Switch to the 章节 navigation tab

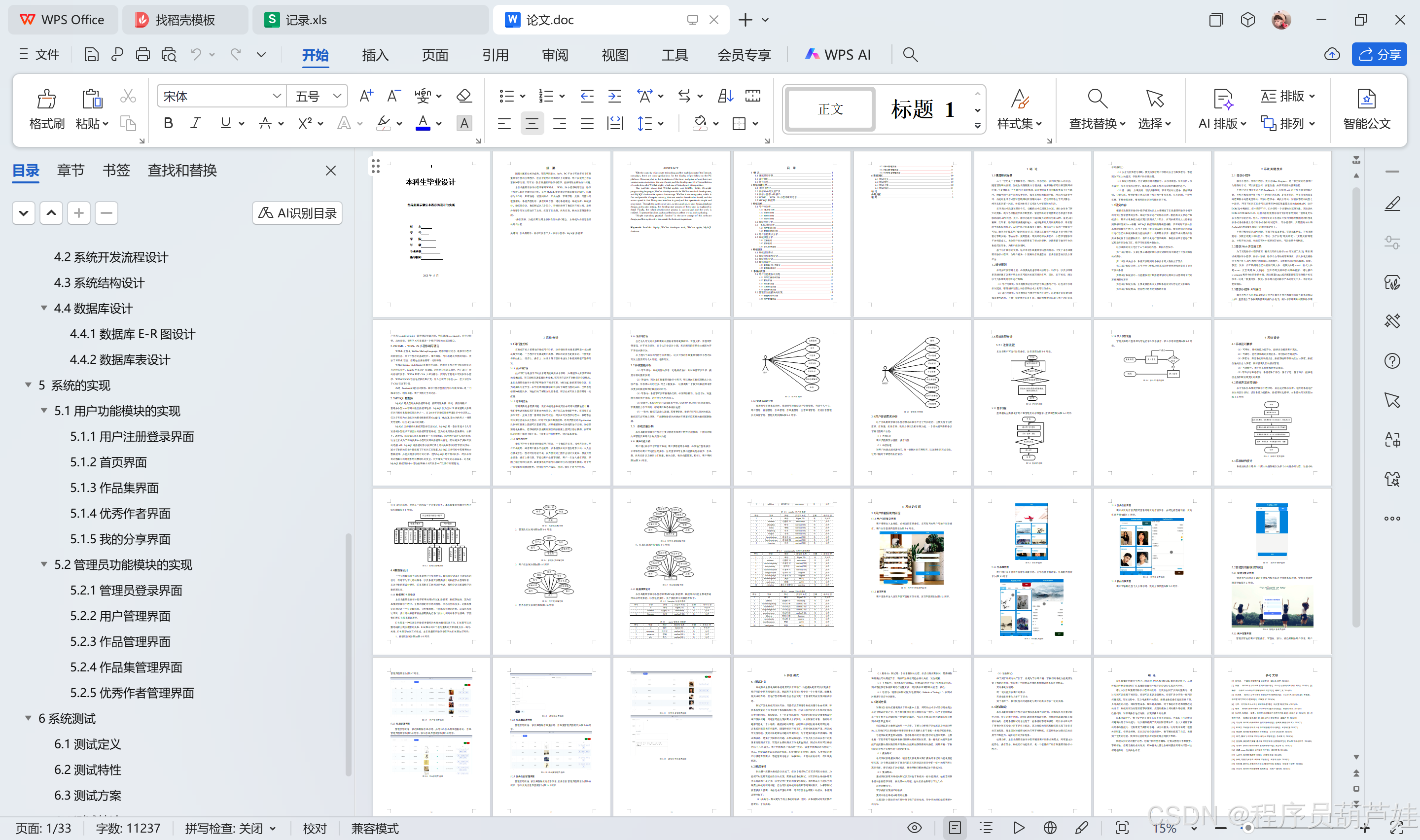point(71,170)
